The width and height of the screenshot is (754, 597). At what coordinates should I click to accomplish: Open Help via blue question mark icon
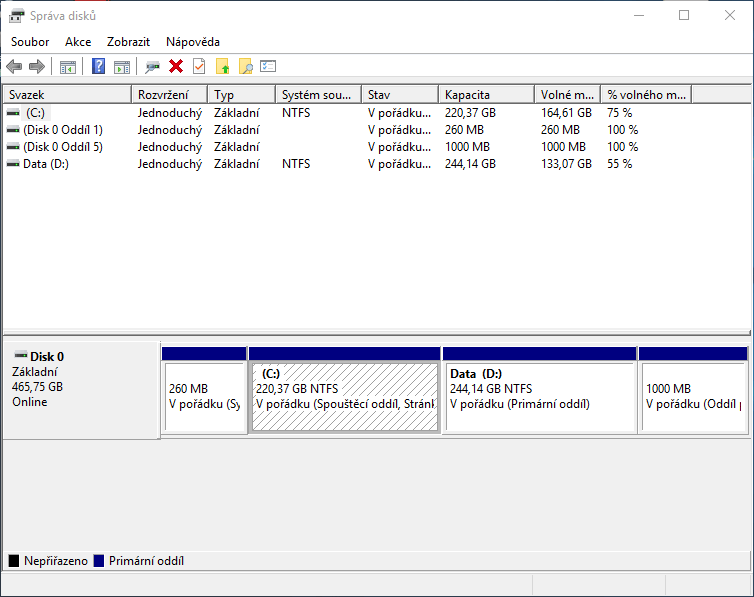click(x=98, y=67)
